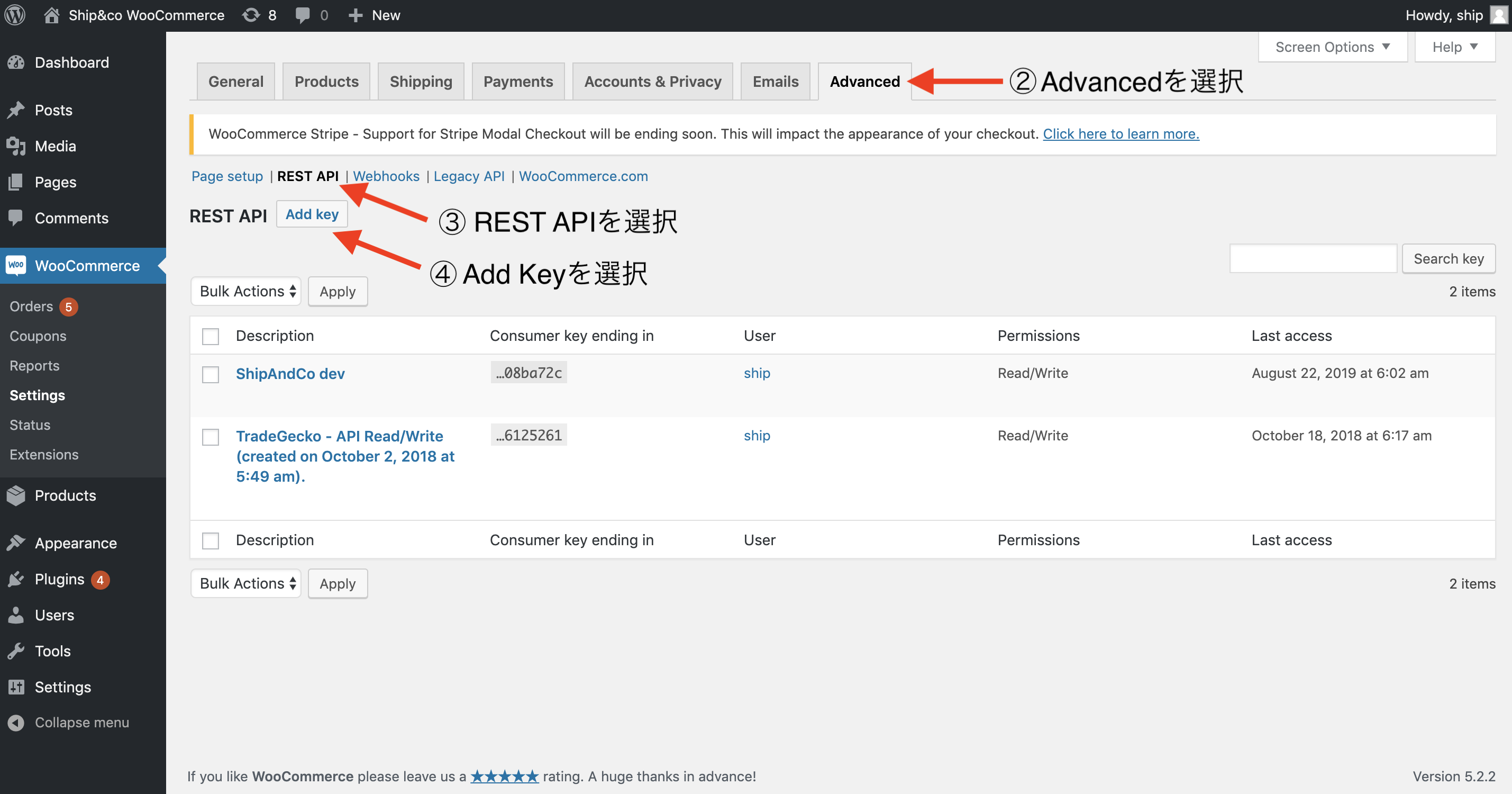Viewport: 1512px width, 794px height.
Task: Open the Legacy API sub-link
Action: click(469, 176)
